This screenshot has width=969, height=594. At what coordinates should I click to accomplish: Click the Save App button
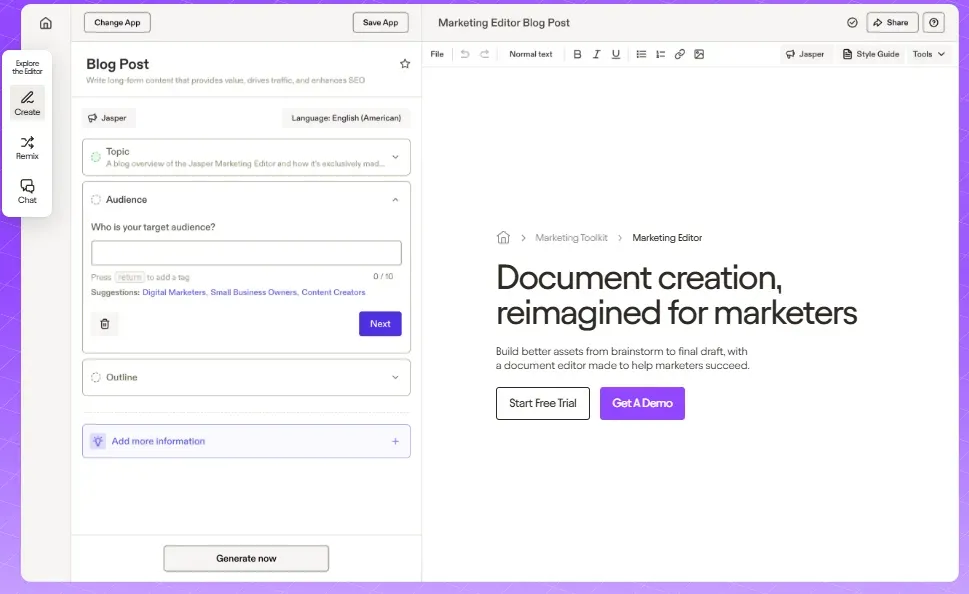[x=381, y=23]
